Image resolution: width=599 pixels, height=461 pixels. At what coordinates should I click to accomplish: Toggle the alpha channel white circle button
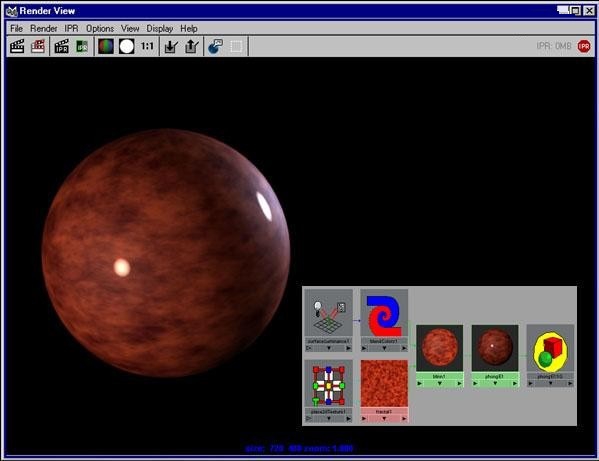[x=126, y=46]
